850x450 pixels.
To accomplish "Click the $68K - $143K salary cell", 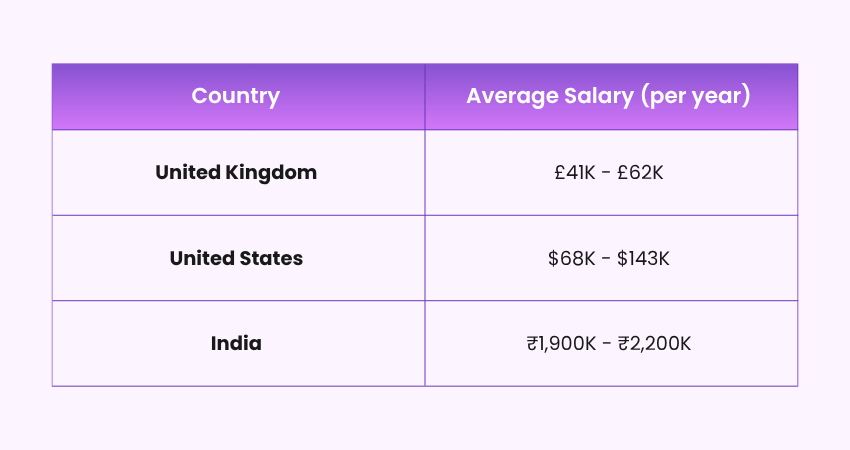I will 609,258.
